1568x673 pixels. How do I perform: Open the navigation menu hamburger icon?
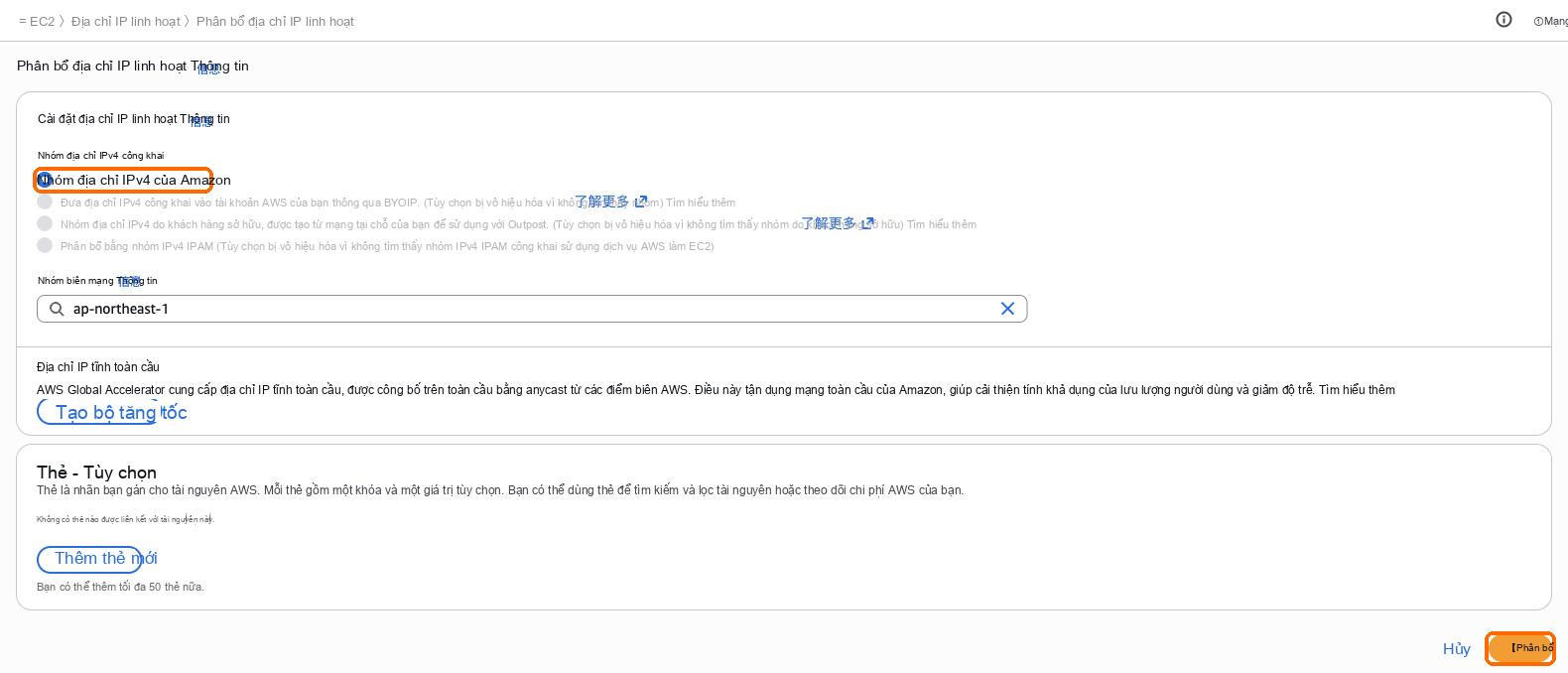point(22,21)
